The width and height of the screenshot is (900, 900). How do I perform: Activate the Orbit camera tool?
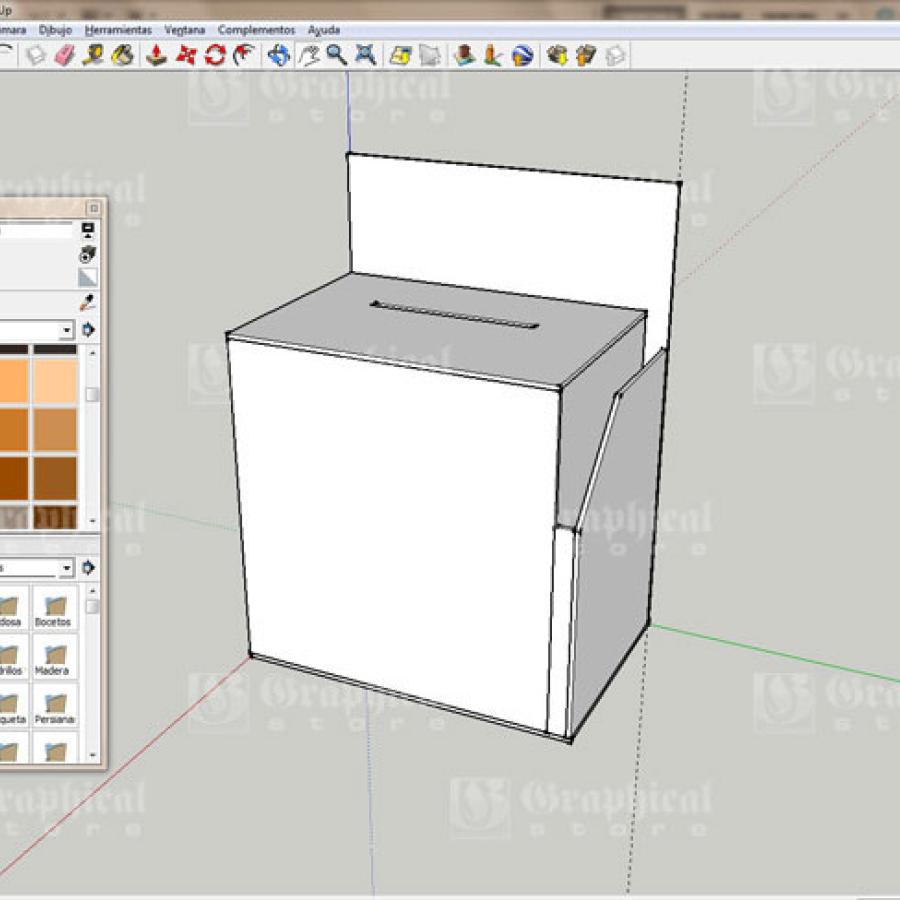(x=279, y=56)
